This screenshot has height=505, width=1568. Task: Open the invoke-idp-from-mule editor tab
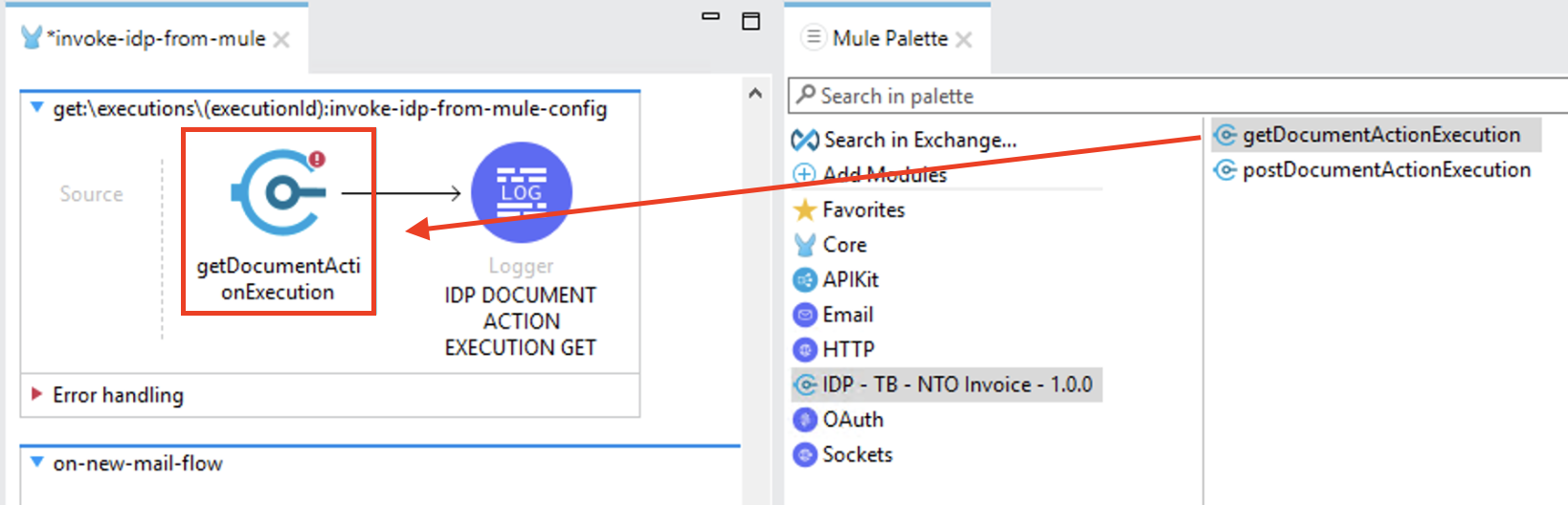158,39
